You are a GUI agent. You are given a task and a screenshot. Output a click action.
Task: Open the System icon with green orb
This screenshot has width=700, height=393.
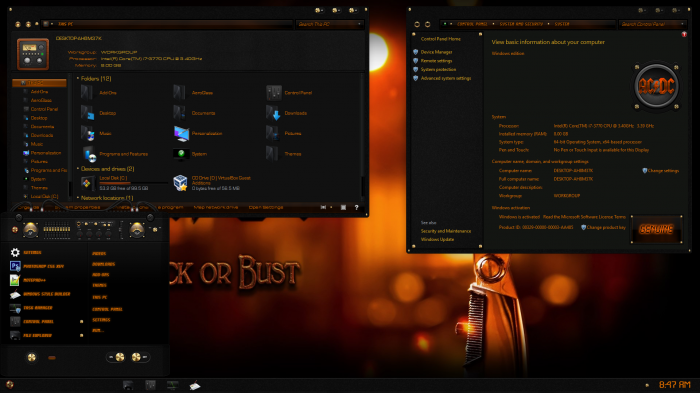(181, 154)
